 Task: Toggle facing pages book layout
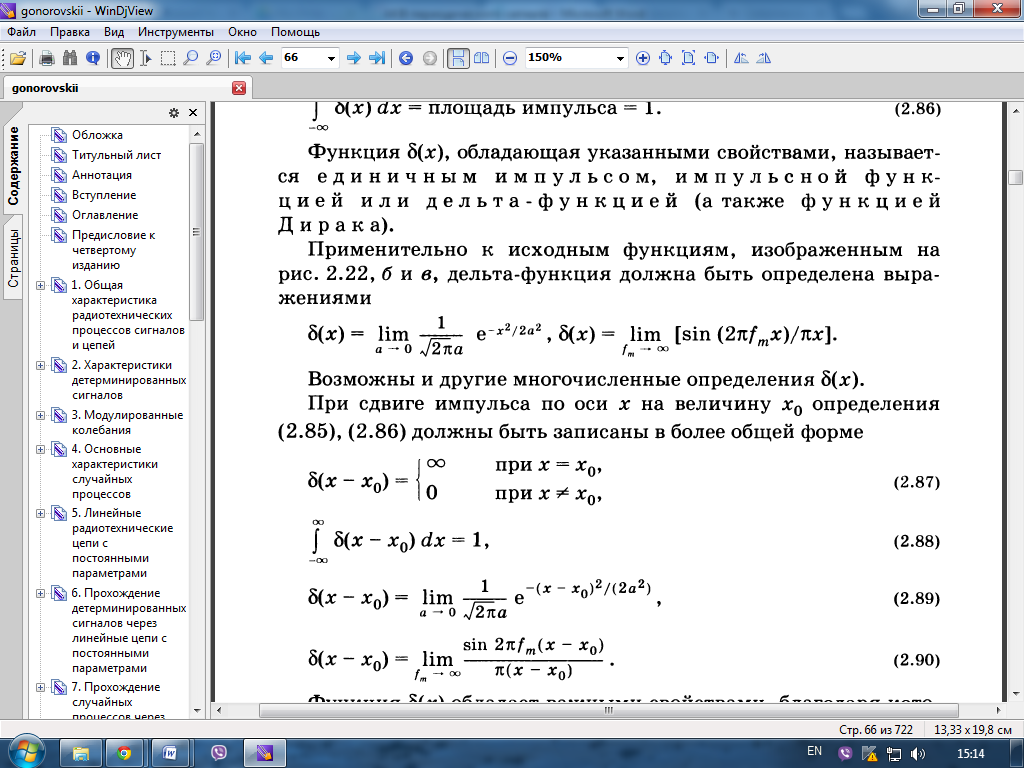481,58
